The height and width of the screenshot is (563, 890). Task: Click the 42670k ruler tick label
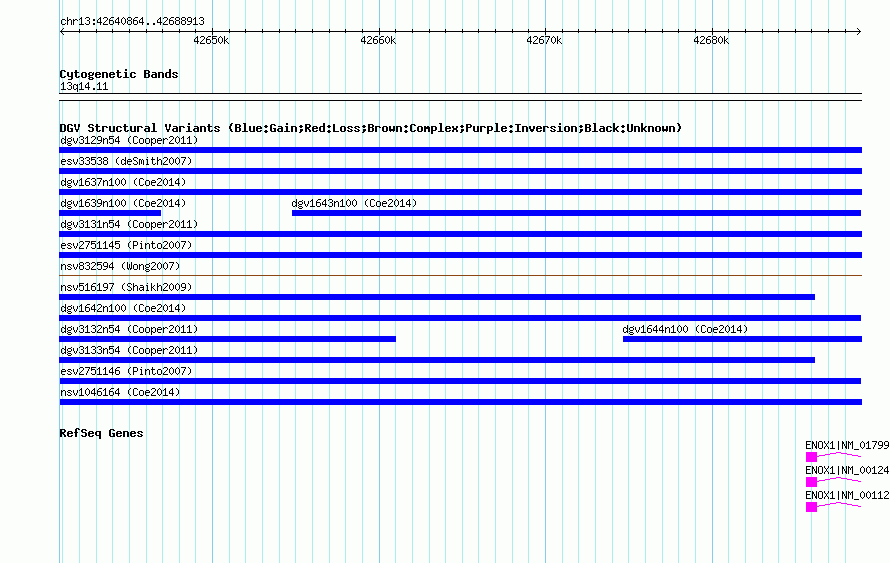(x=544, y=40)
